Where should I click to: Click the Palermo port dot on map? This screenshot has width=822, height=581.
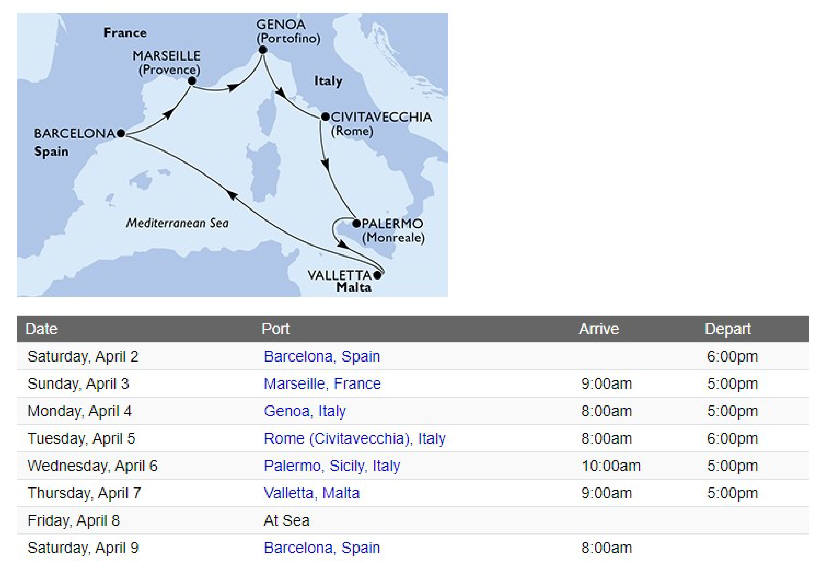(x=356, y=223)
